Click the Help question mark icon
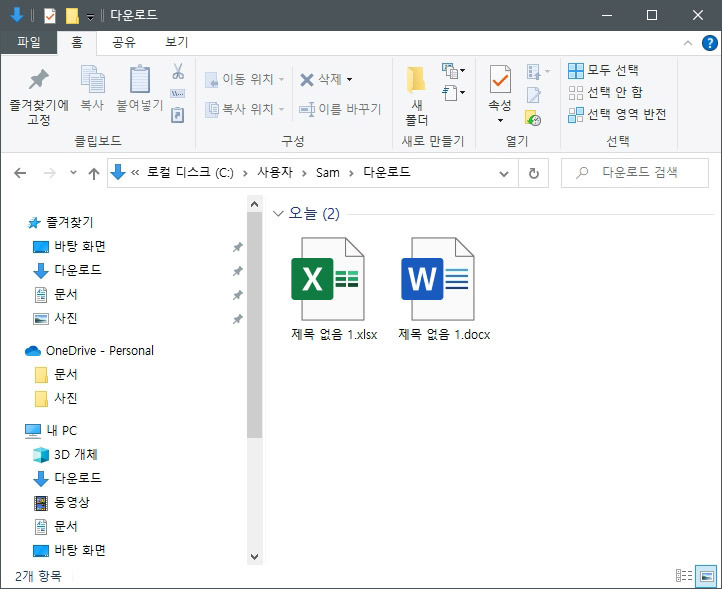The image size is (722, 589). point(710,43)
